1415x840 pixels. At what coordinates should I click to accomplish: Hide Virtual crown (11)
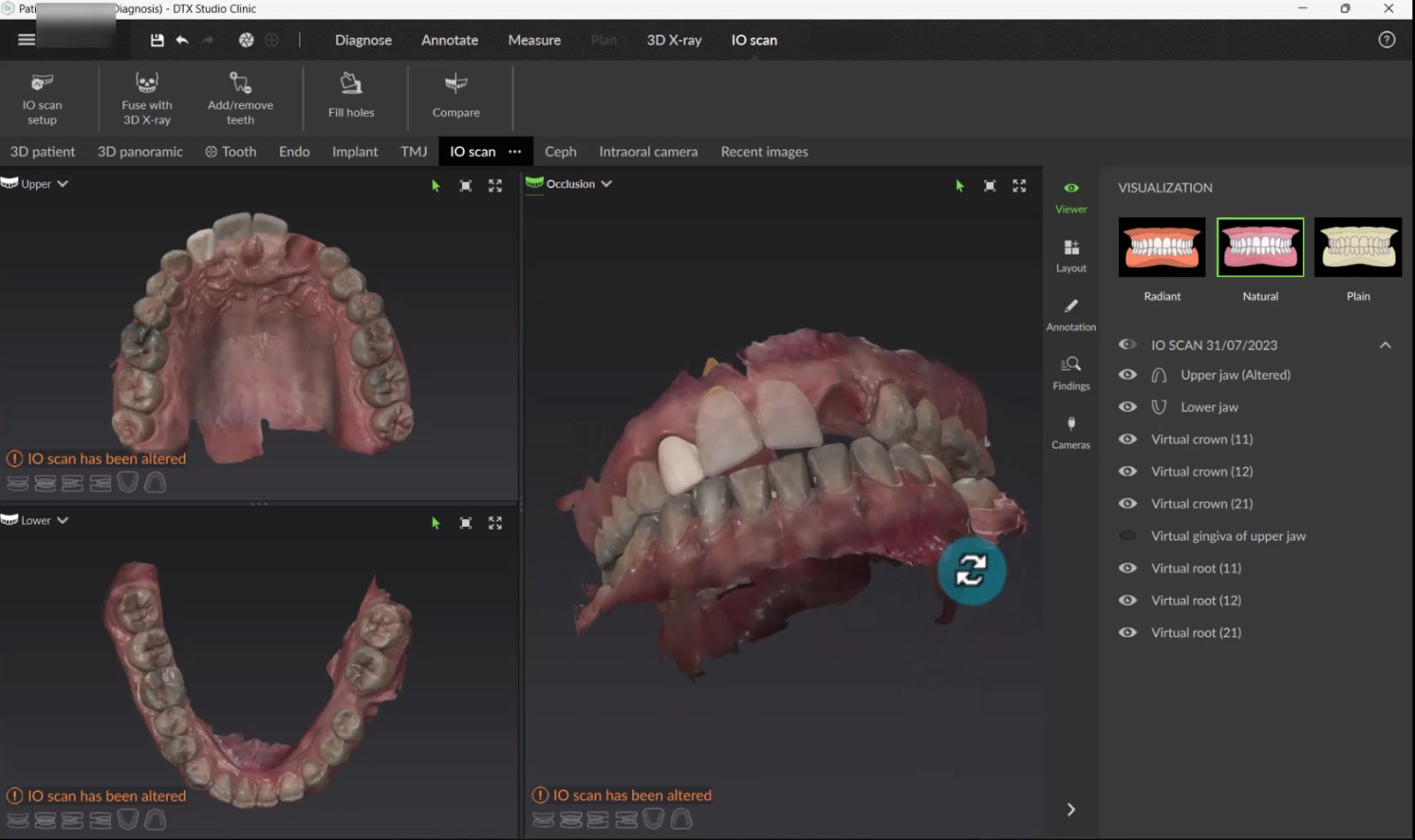(1128, 439)
